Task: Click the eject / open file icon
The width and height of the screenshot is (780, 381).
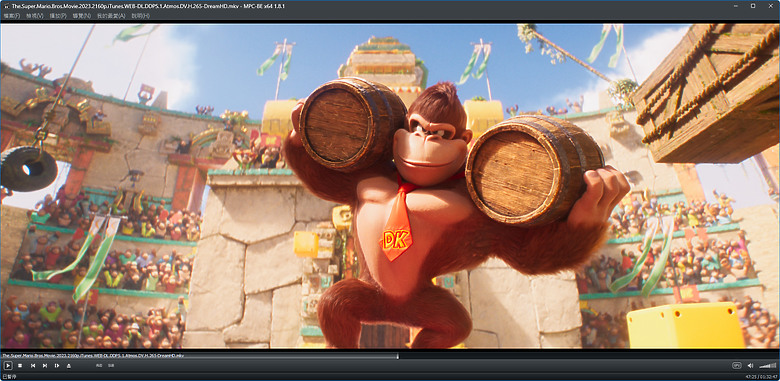Action: [x=69, y=366]
